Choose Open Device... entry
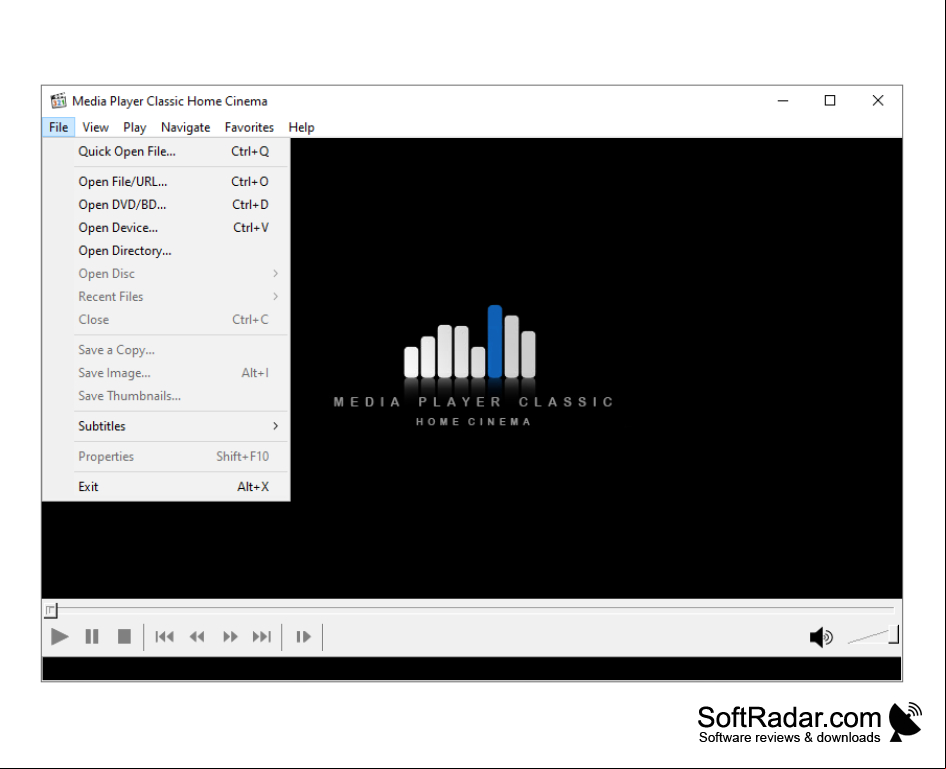946x769 pixels. 166,227
